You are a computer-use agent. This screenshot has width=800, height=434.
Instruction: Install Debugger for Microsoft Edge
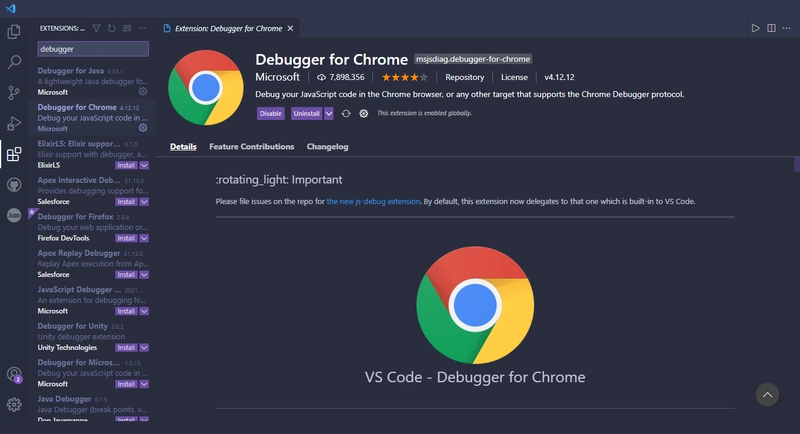(x=127, y=384)
